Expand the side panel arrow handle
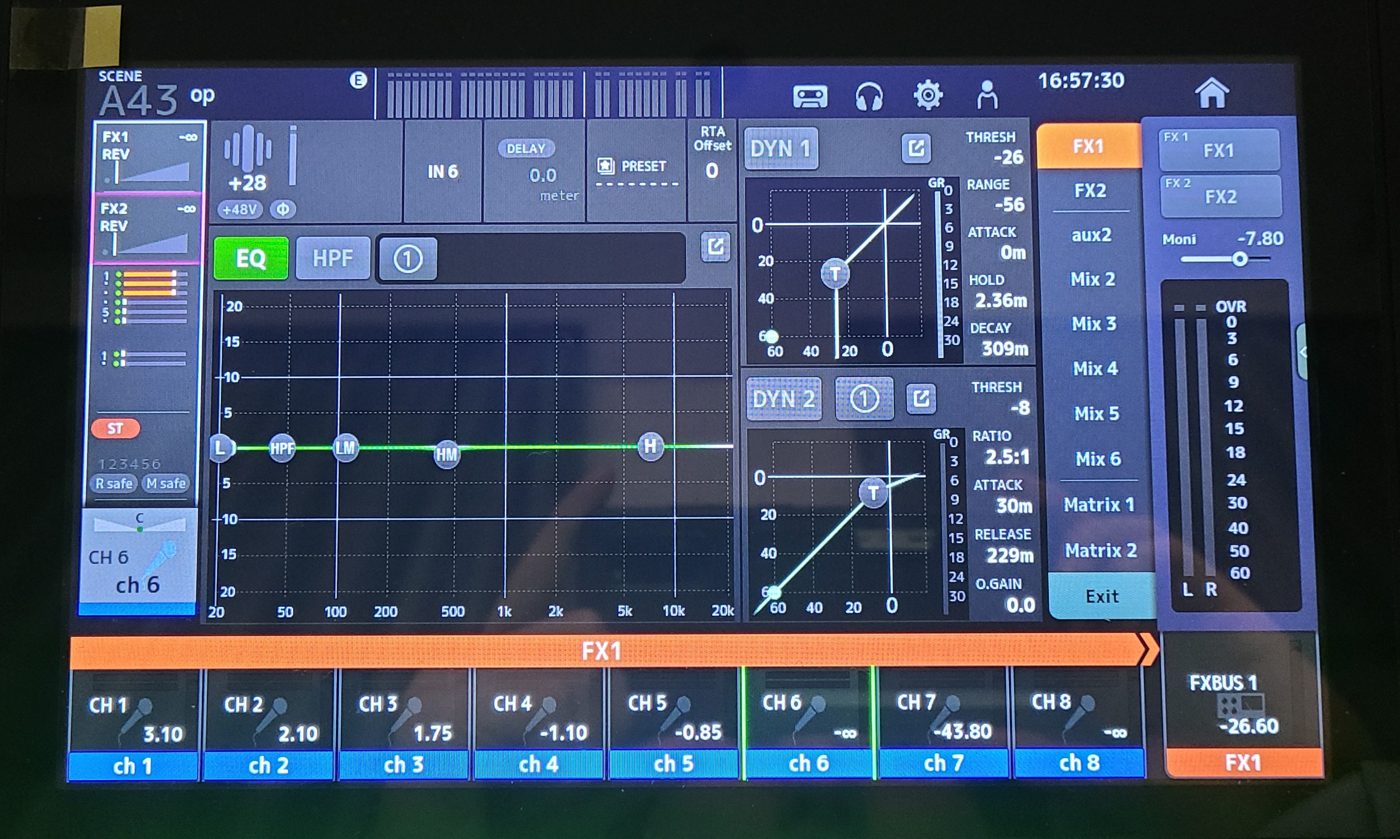This screenshot has width=1400, height=839. [x=1303, y=352]
